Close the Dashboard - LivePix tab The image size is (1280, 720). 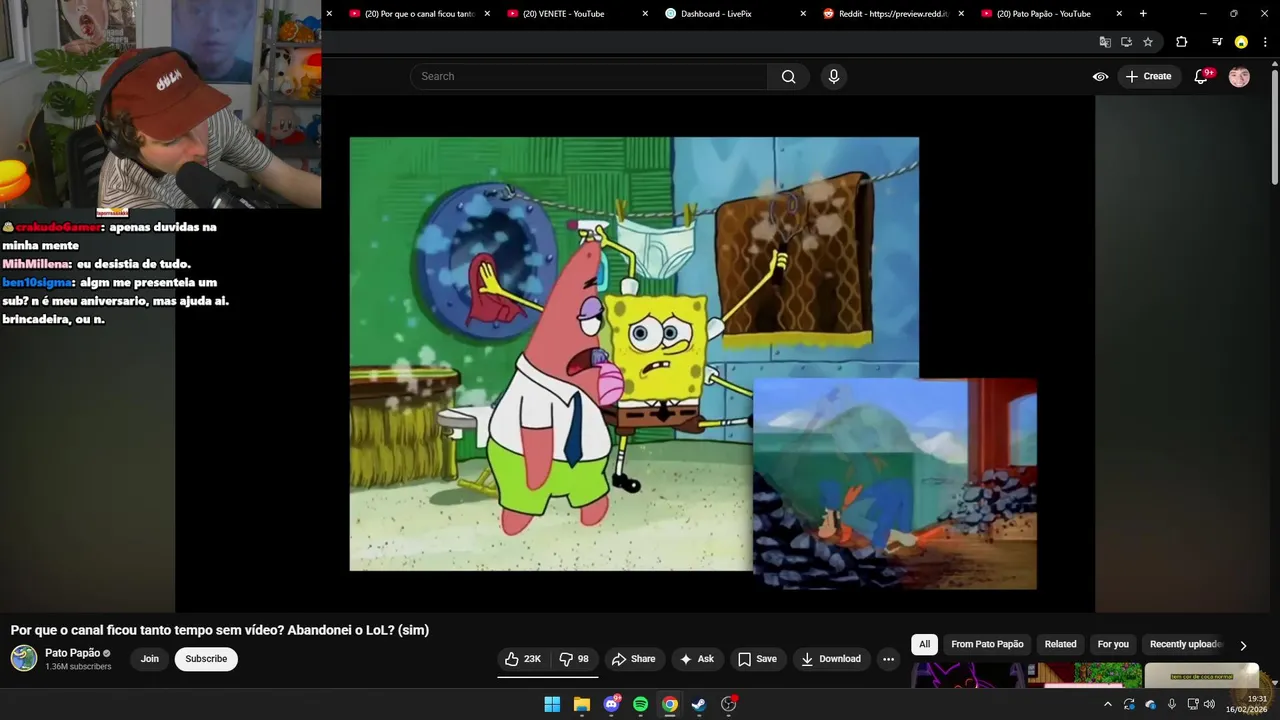click(803, 14)
